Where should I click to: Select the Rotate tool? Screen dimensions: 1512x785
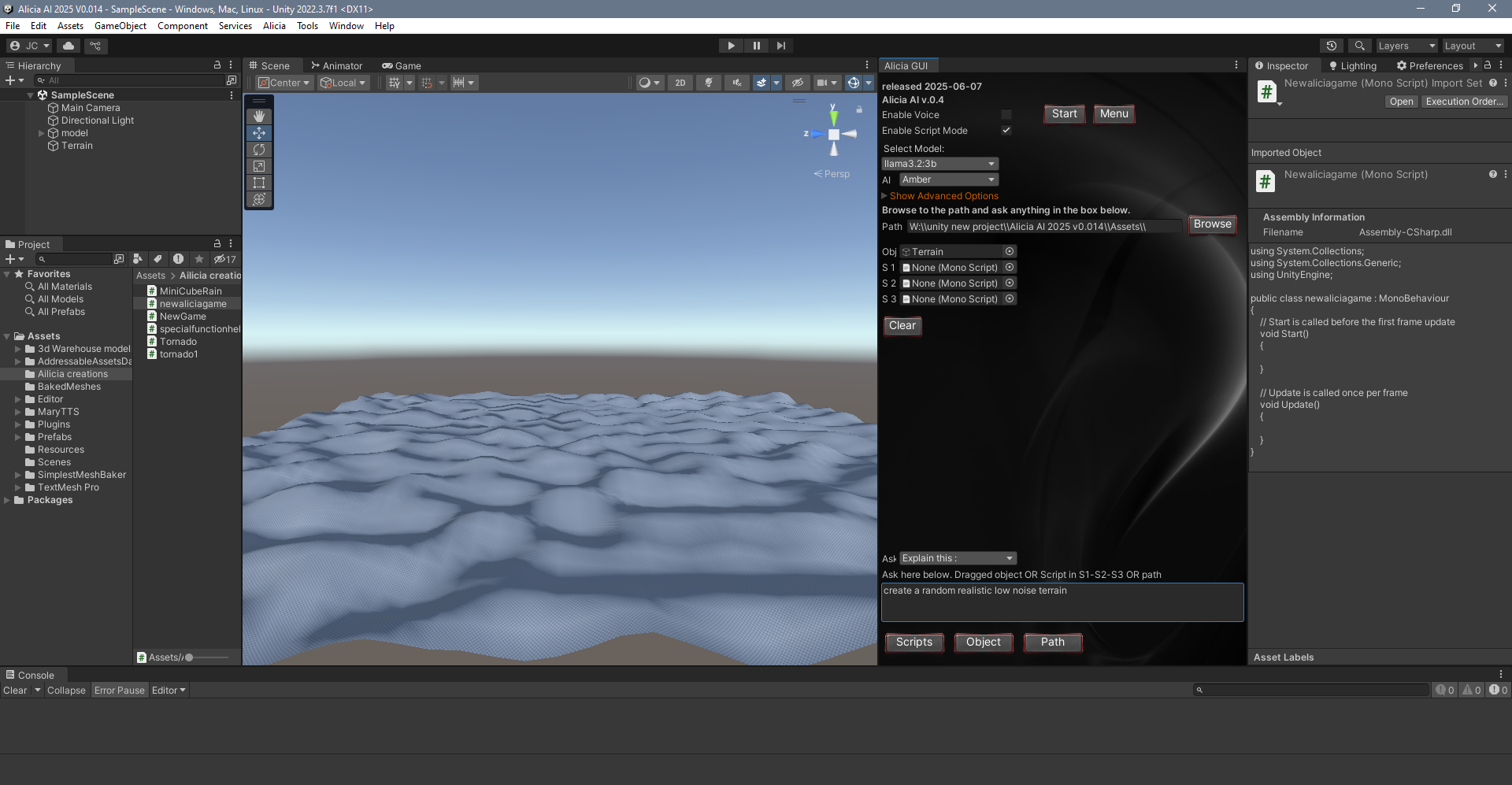coord(259,150)
